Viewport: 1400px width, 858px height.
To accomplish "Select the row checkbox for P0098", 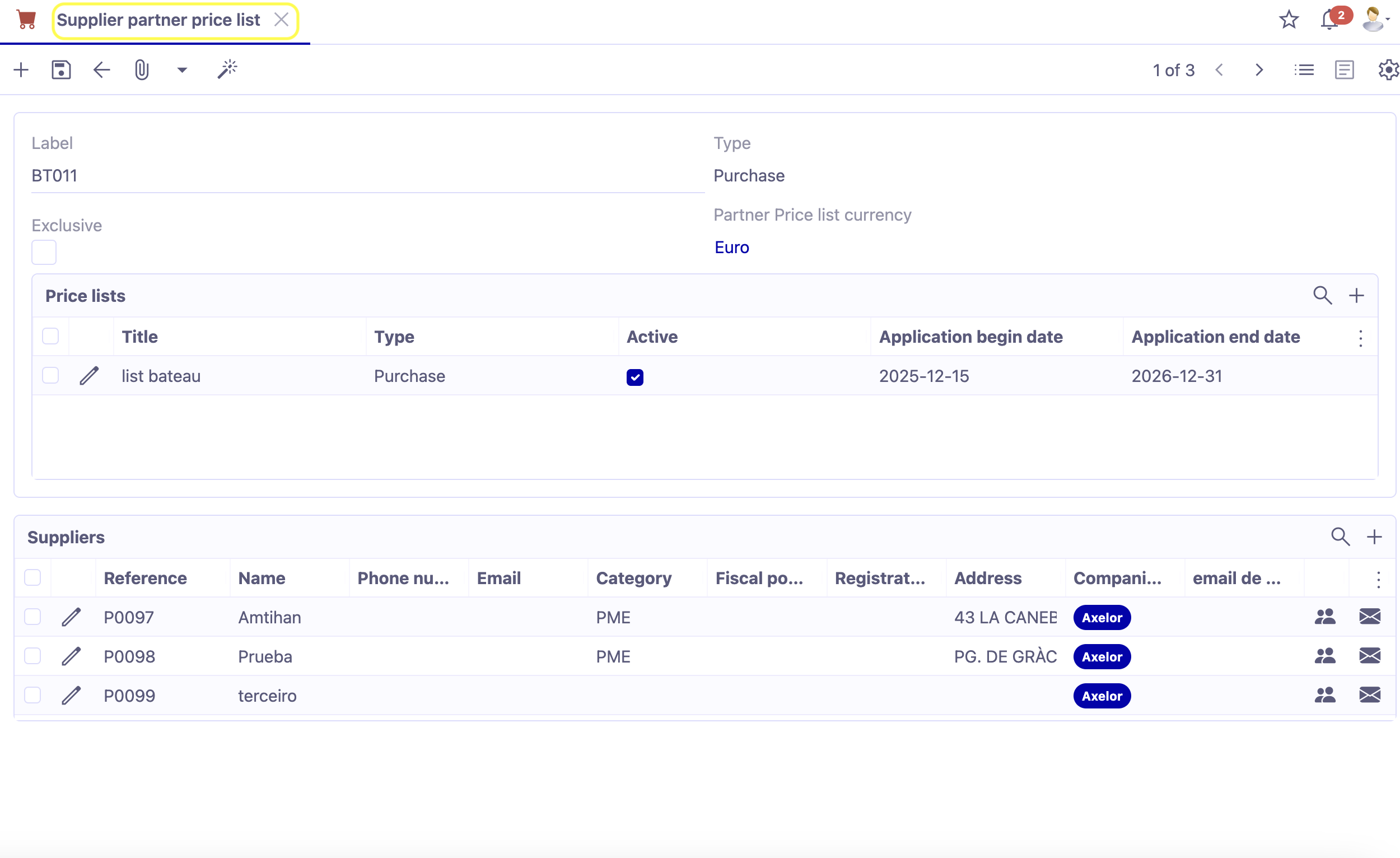I will point(32,656).
